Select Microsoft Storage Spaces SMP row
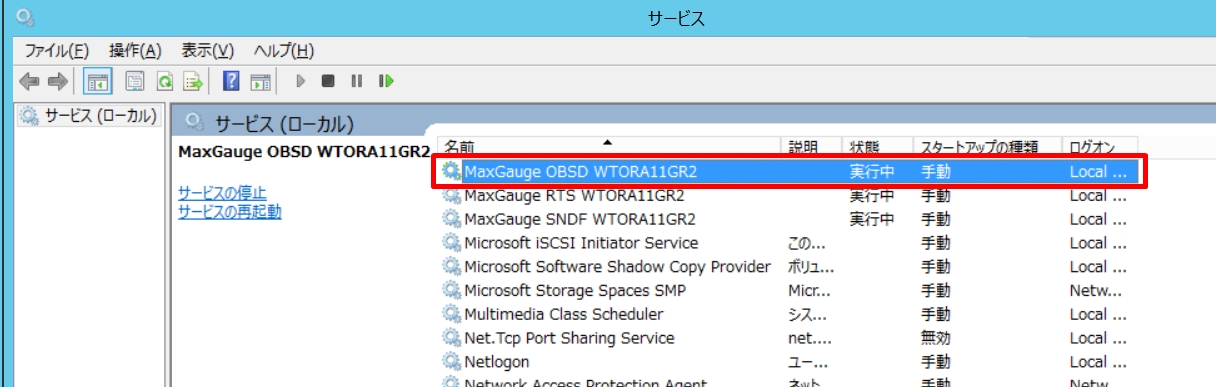The image size is (1216, 387). 789,291
